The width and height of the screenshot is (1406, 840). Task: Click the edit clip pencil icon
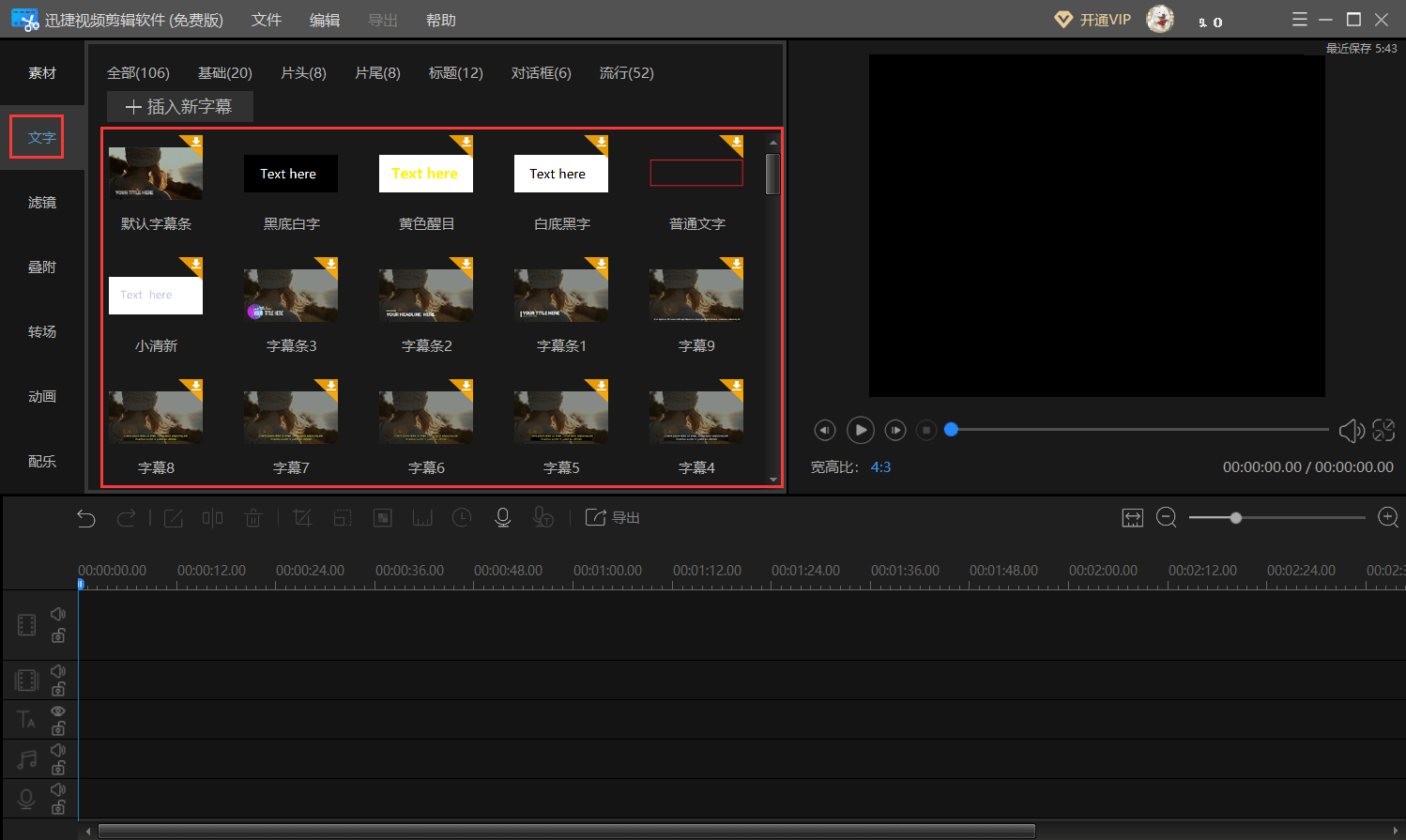click(x=174, y=518)
